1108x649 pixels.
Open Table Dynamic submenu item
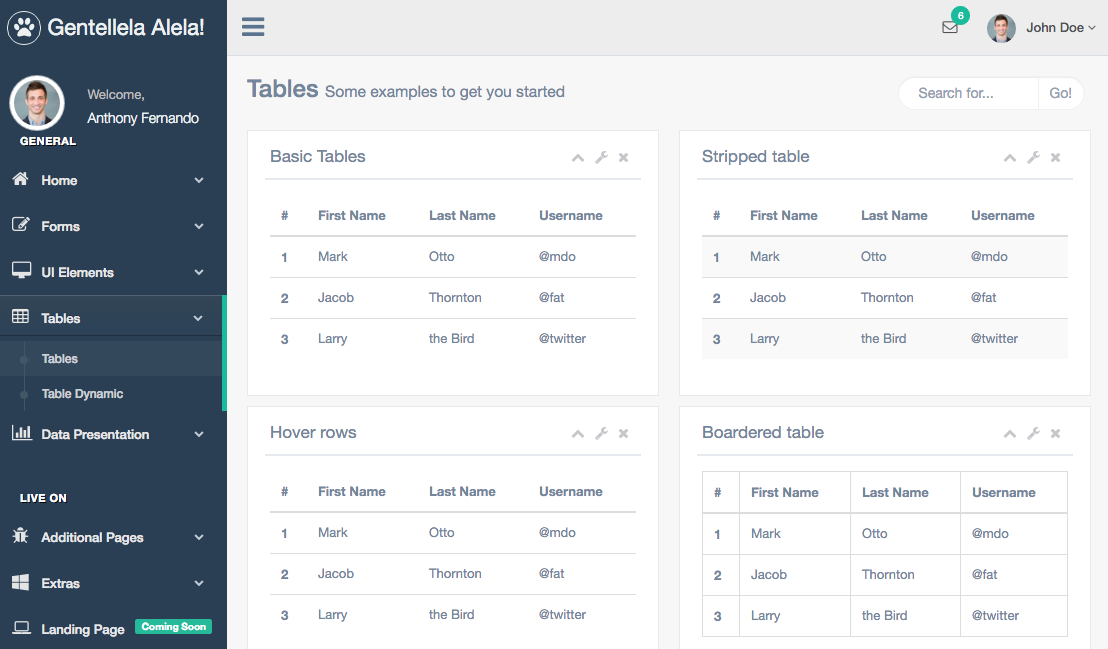82,394
